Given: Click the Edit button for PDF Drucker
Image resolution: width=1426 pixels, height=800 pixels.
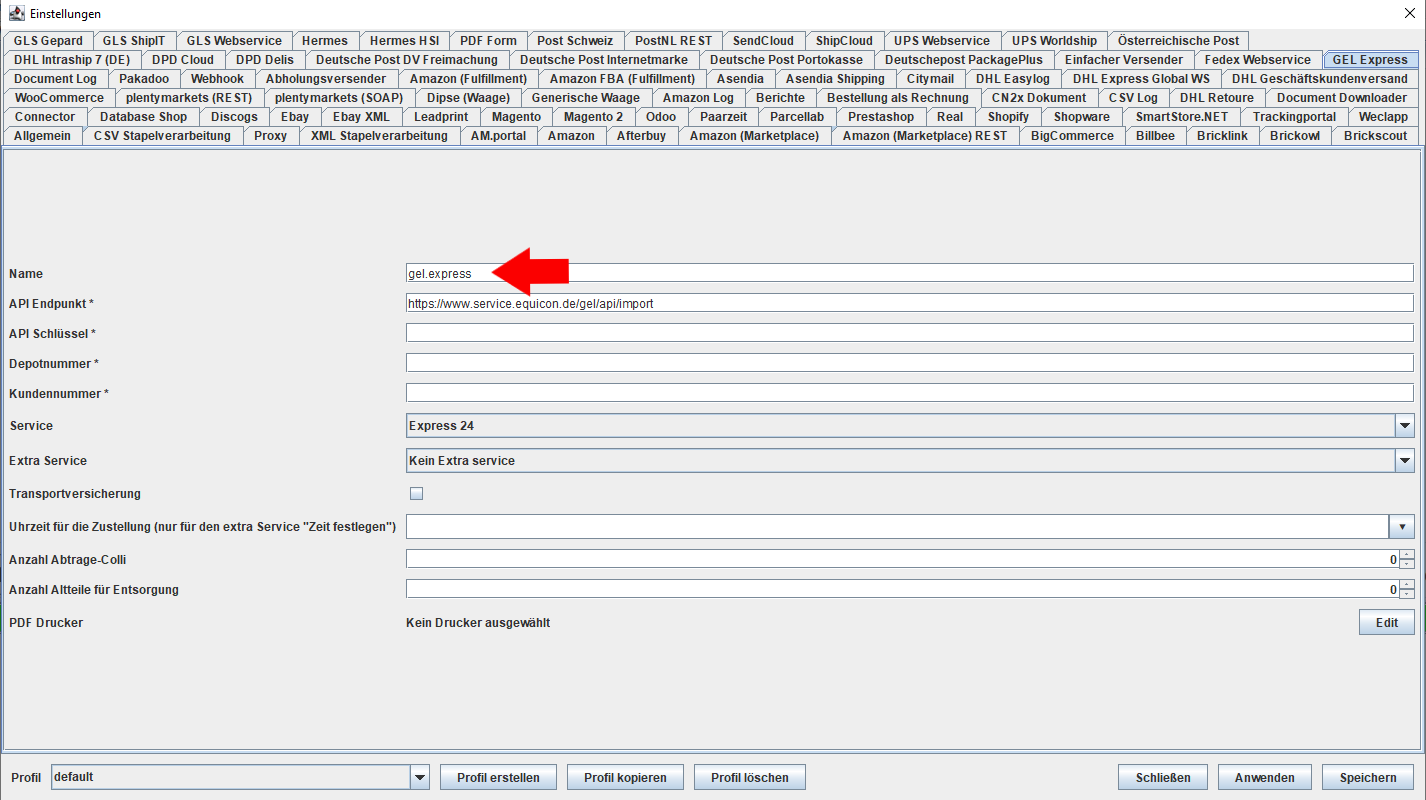Looking at the screenshot, I should (x=1387, y=622).
